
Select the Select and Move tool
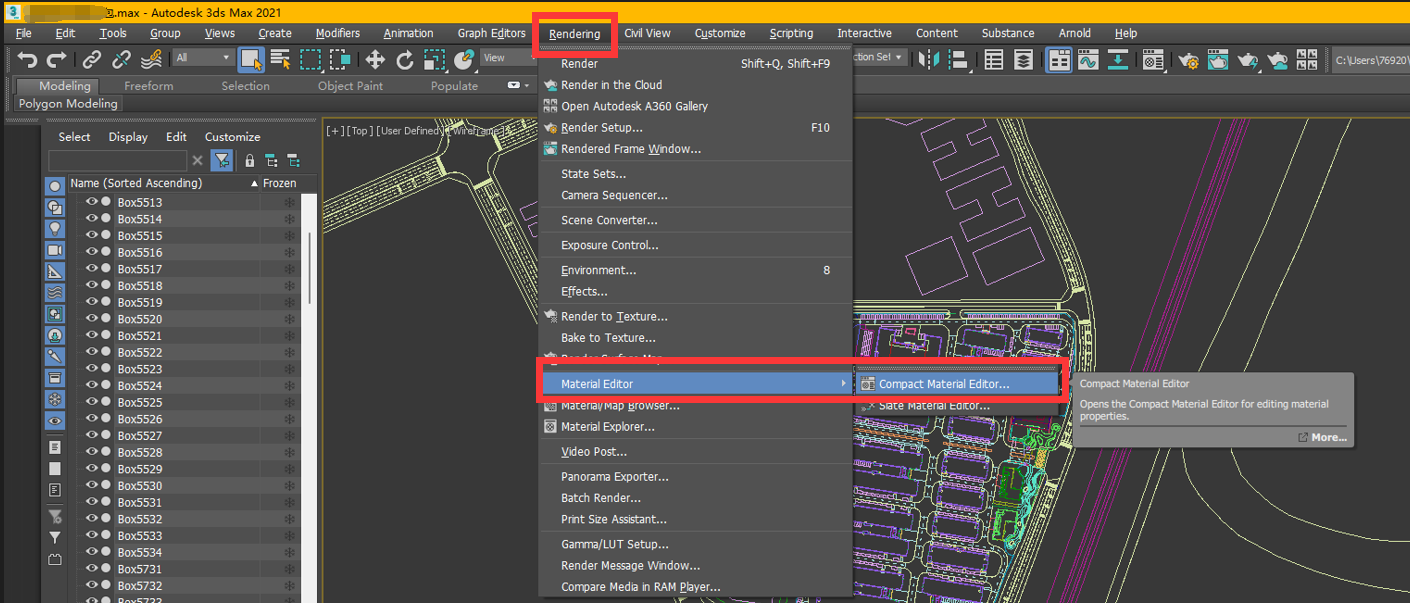(374, 59)
